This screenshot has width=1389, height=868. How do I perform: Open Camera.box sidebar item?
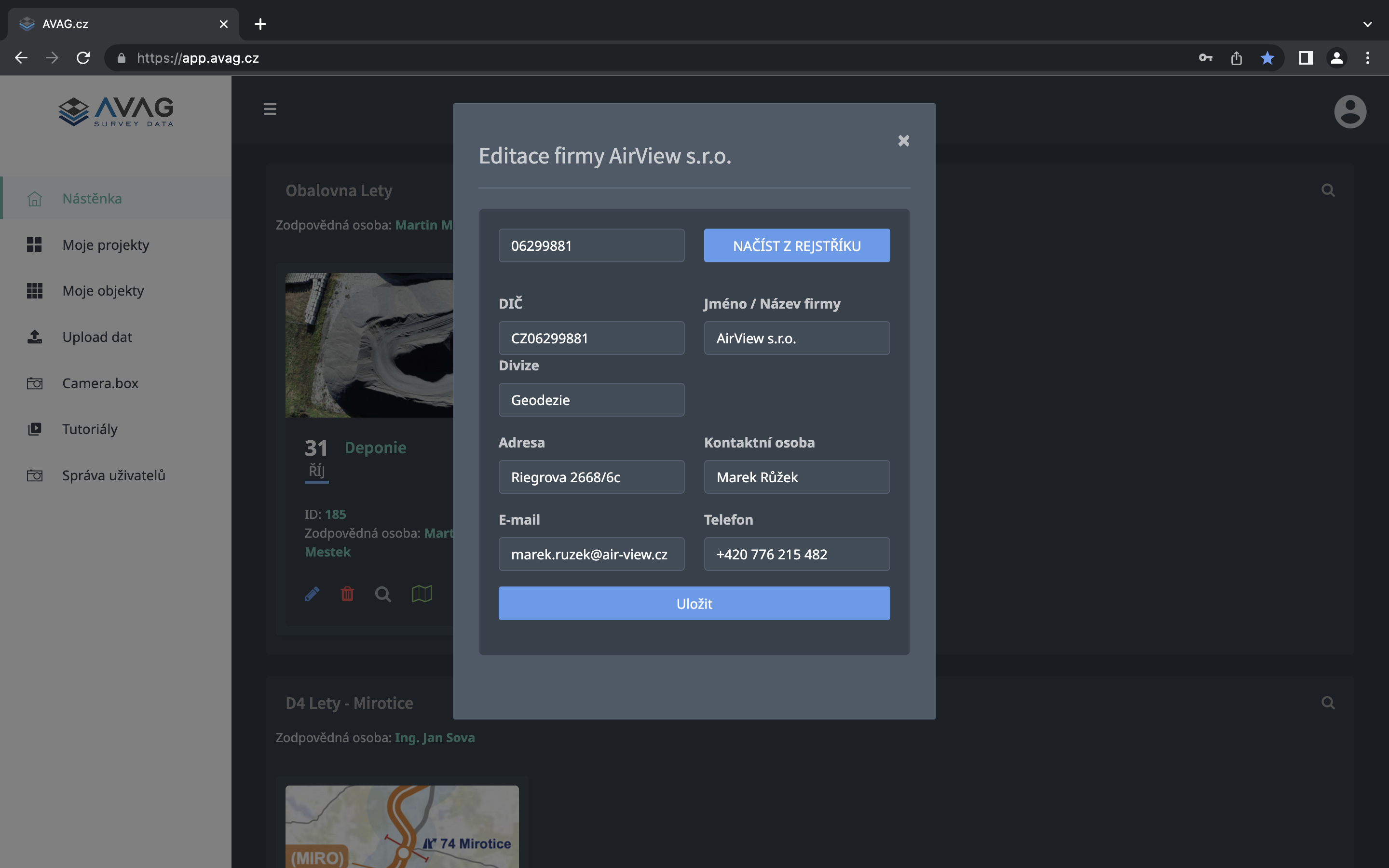pos(100,383)
